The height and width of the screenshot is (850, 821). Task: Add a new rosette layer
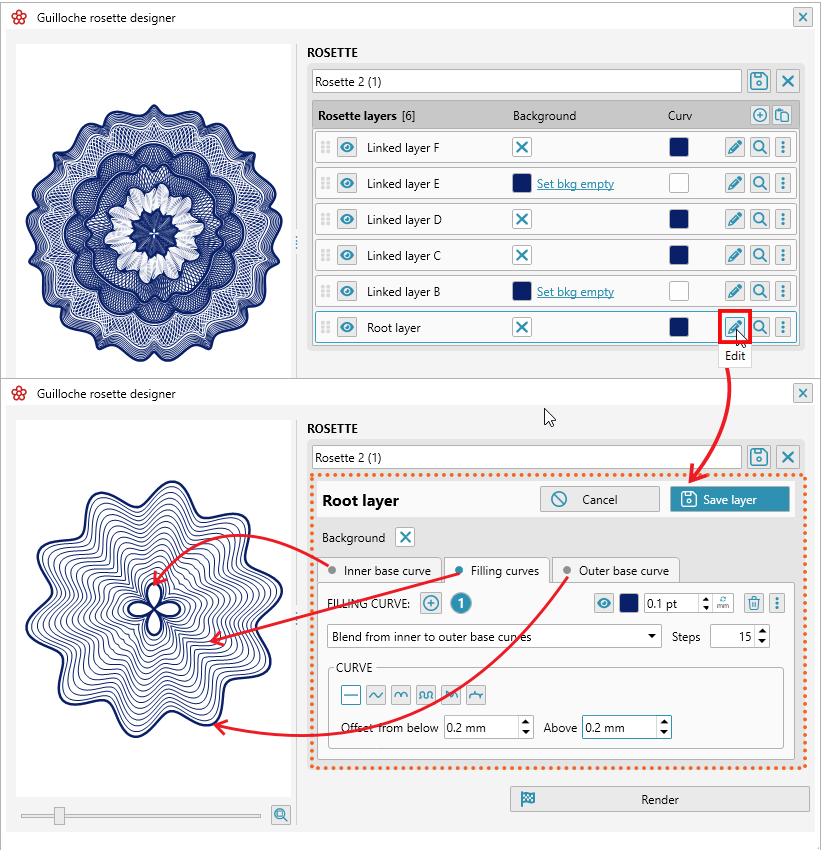coord(759,115)
